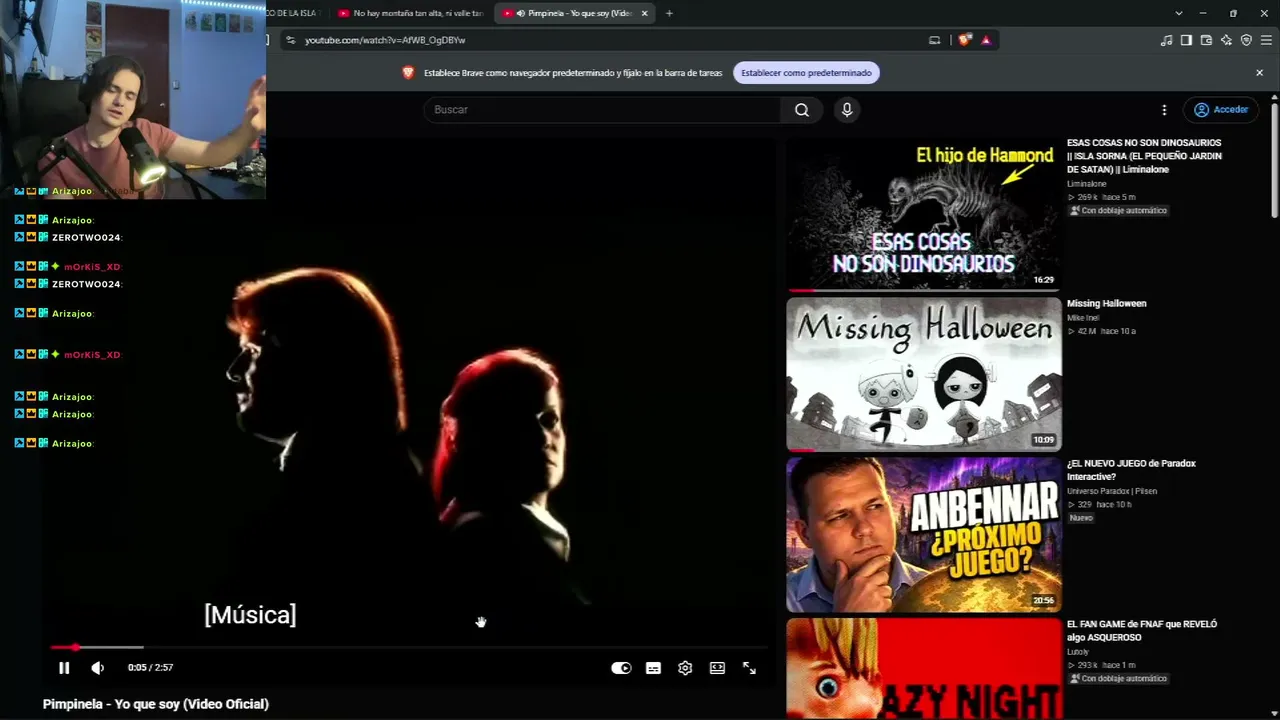The width and height of the screenshot is (1280, 720).
Task: Focus the Buscar search field
Action: click(x=603, y=110)
